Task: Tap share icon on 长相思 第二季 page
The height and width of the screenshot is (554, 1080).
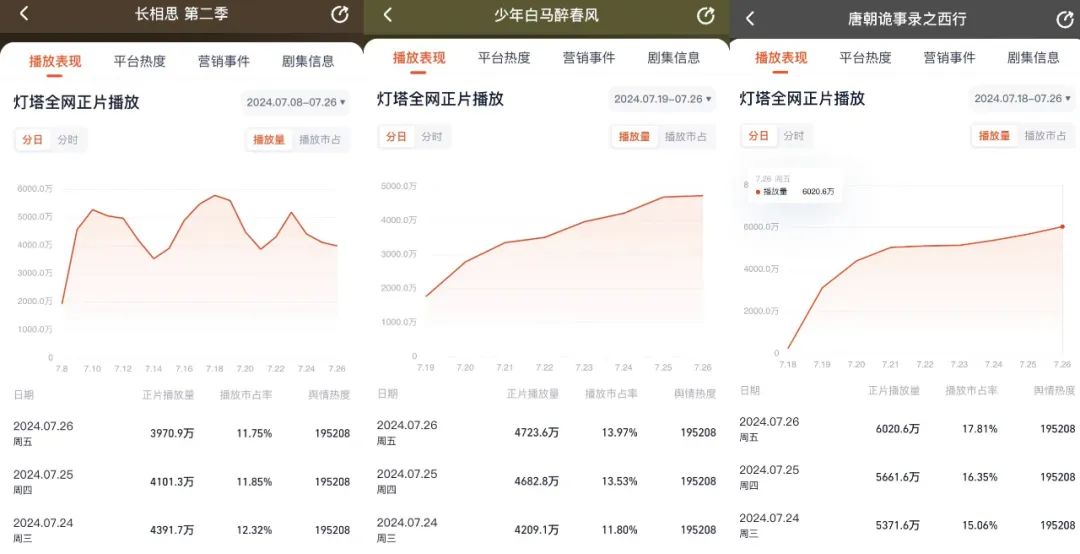Action: click(339, 14)
